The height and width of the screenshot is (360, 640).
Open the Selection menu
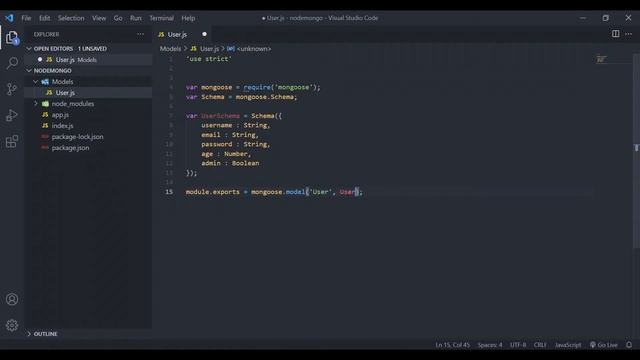pyautogui.click(x=71, y=18)
